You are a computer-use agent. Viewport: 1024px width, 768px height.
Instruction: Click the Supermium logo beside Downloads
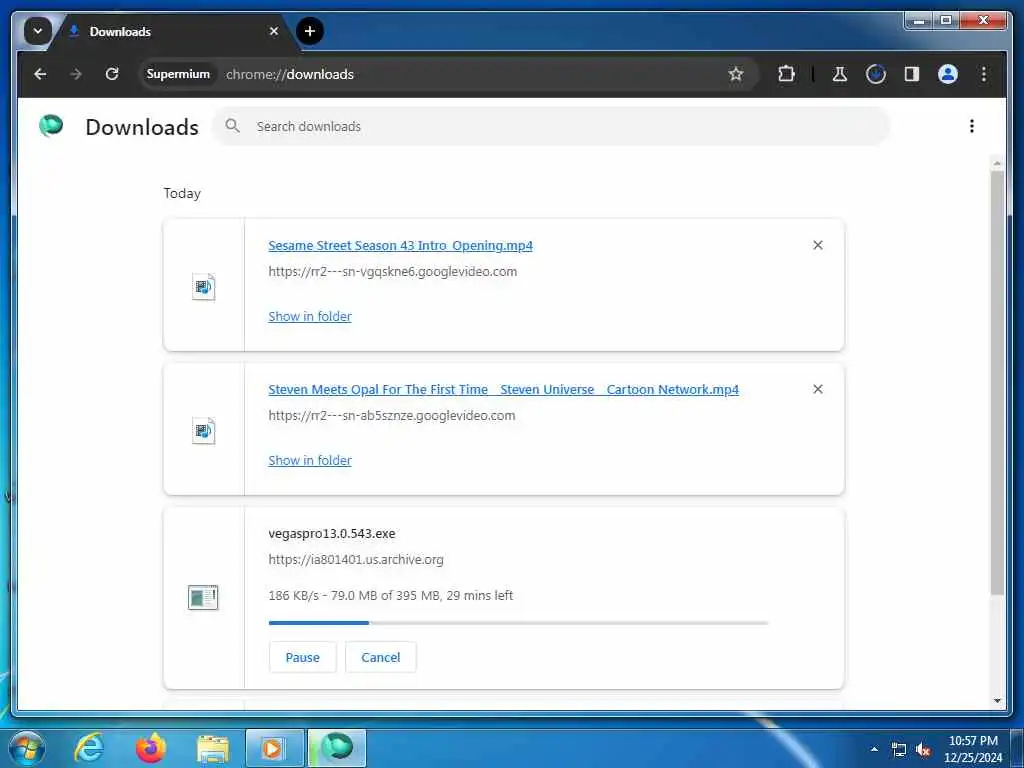(51, 125)
